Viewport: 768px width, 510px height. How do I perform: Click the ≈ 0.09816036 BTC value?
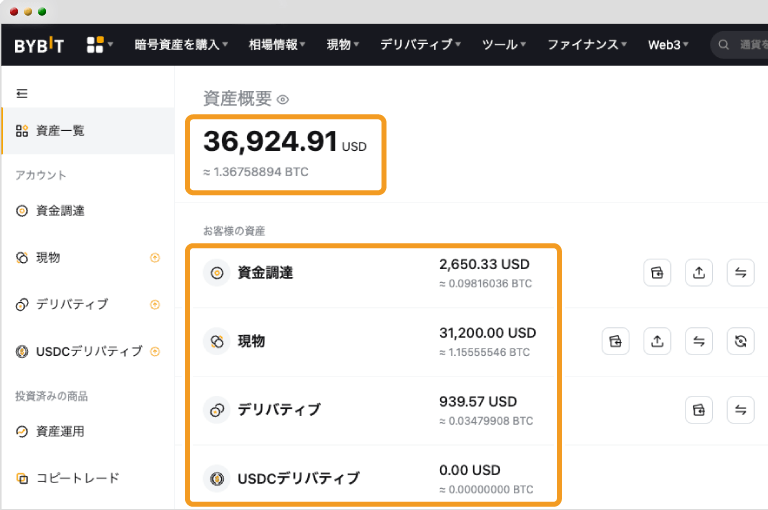(485, 284)
